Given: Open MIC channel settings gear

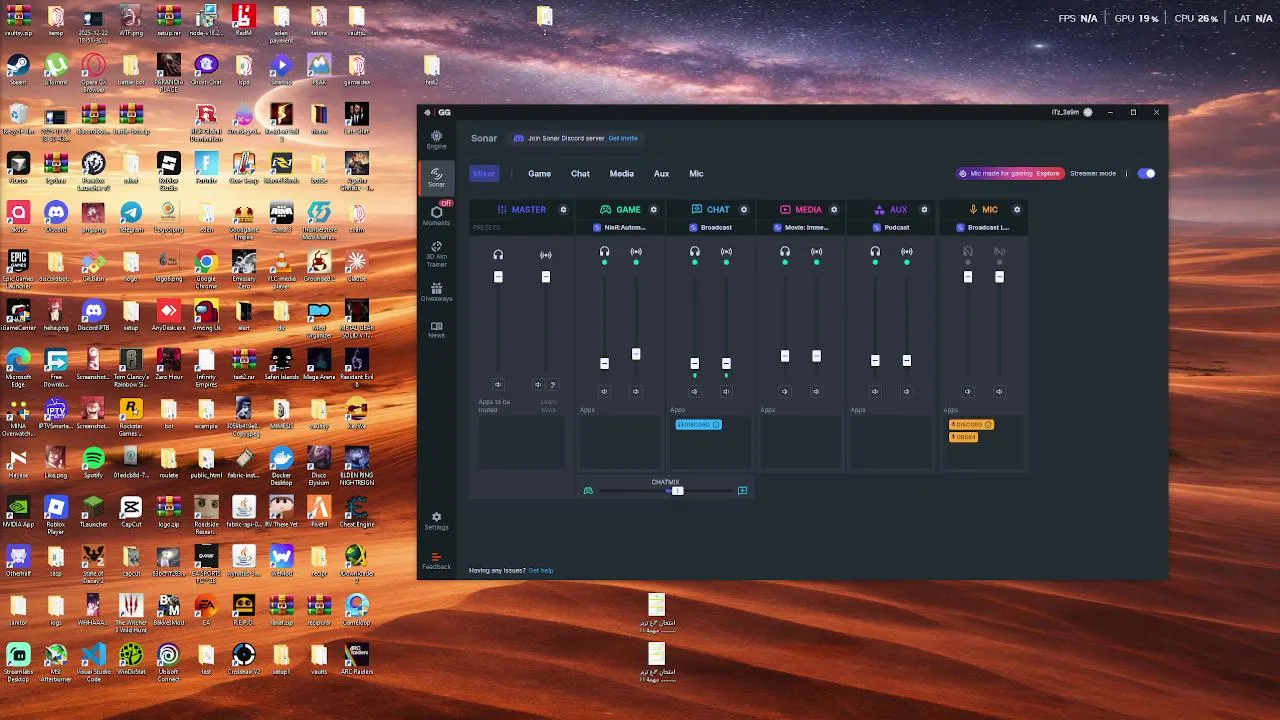Looking at the screenshot, I should tap(1017, 210).
